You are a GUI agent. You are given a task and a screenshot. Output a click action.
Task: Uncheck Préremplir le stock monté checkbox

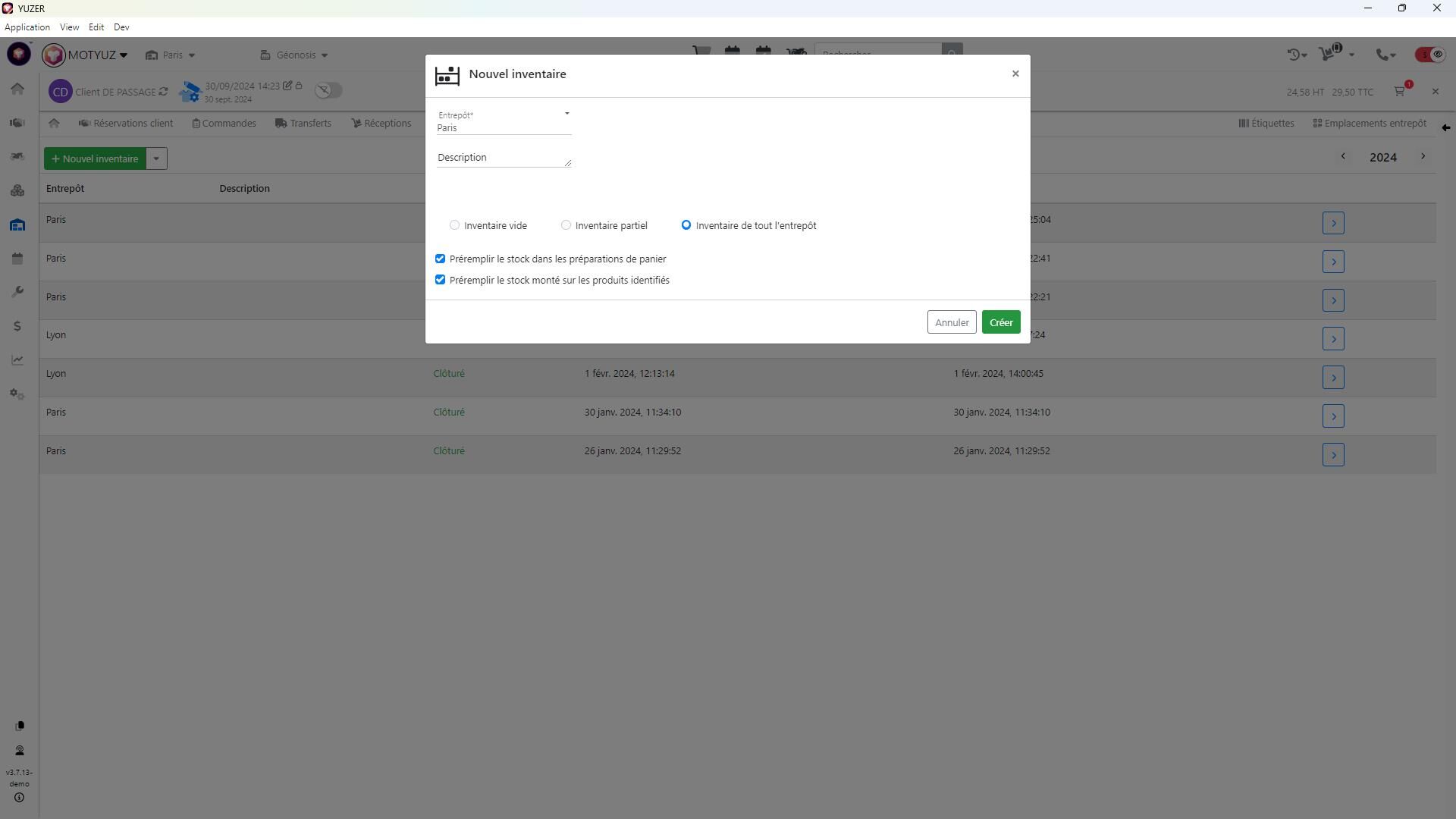[440, 281]
